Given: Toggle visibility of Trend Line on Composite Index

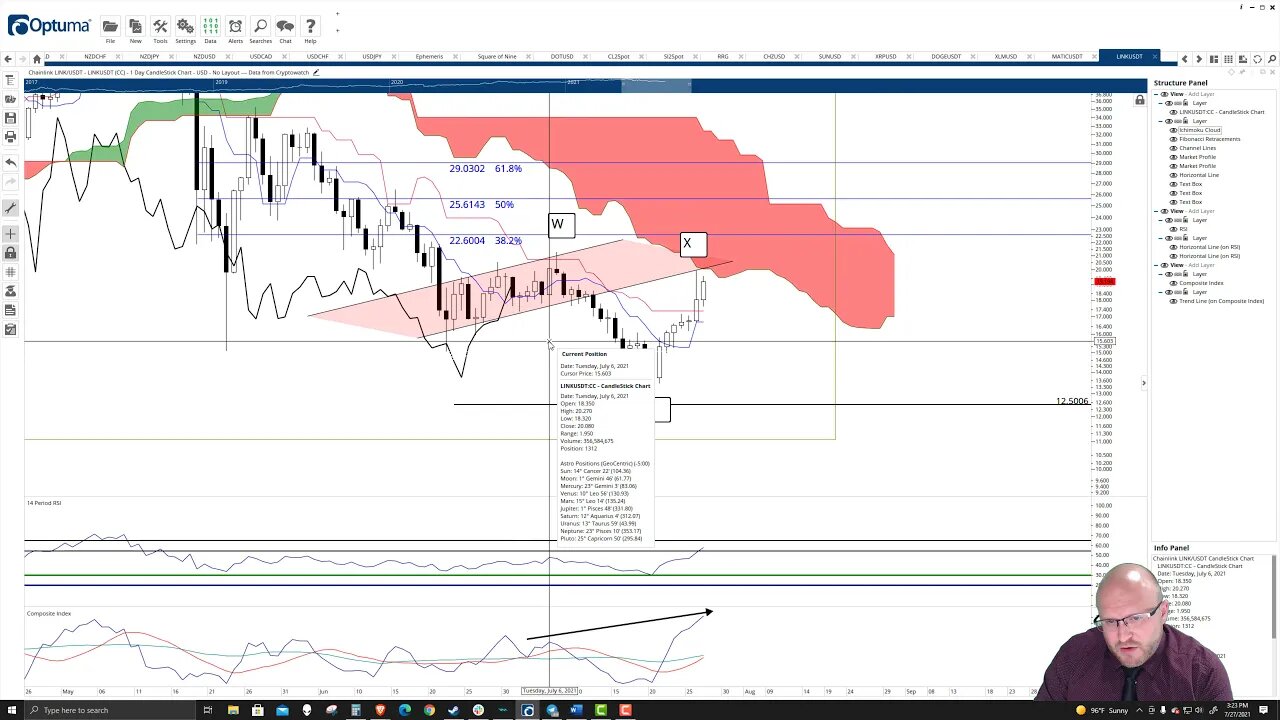Looking at the screenshot, I should [x=1174, y=301].
